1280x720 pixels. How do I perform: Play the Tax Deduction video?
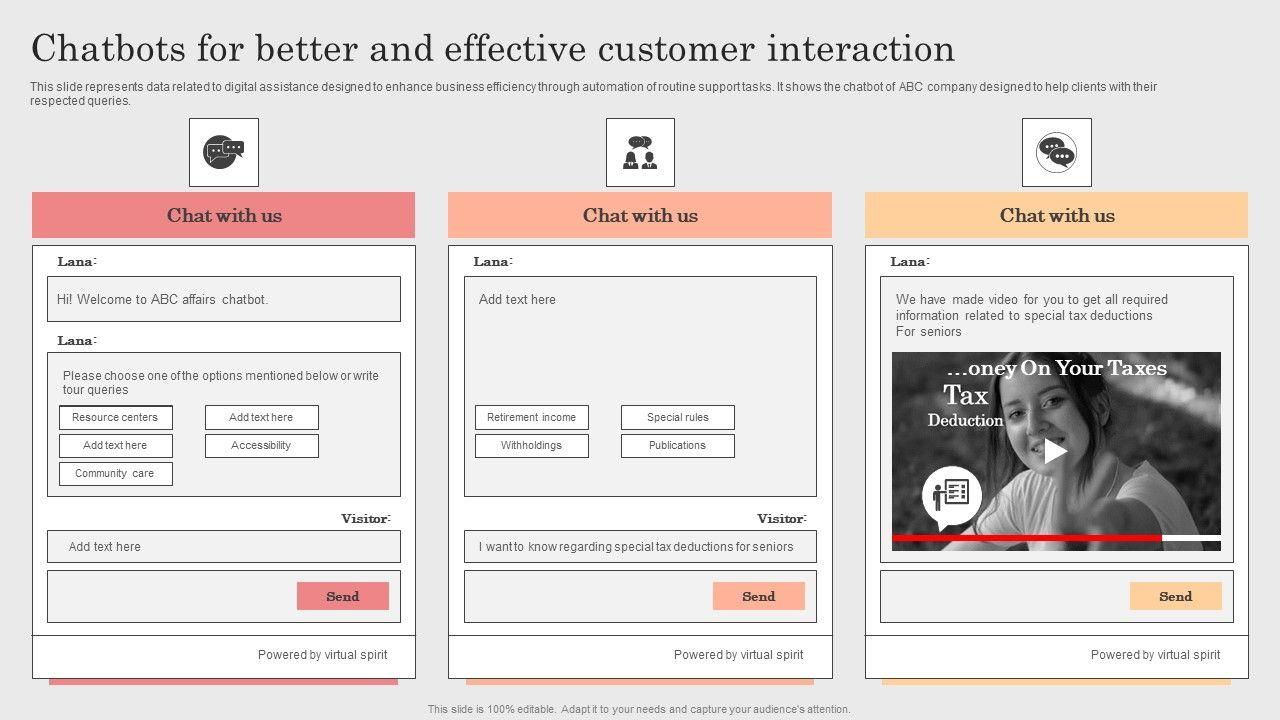(x=1056, y=451)
